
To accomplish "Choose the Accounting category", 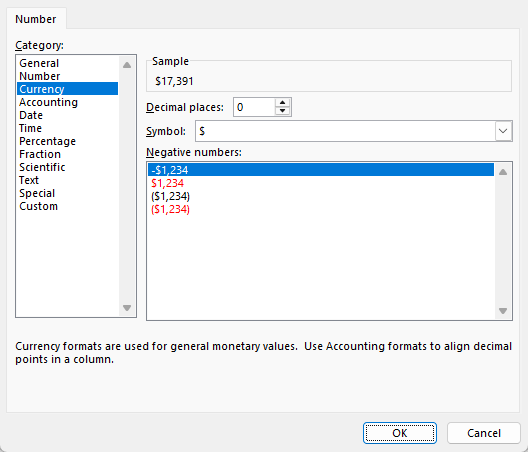I will tap(67, 102).
